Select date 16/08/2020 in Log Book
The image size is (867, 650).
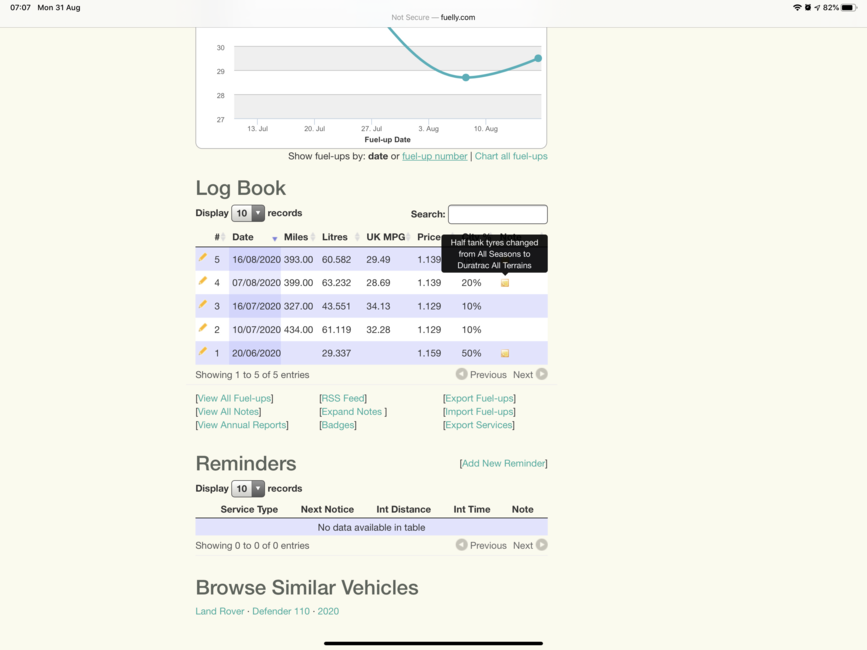(257, 260)
